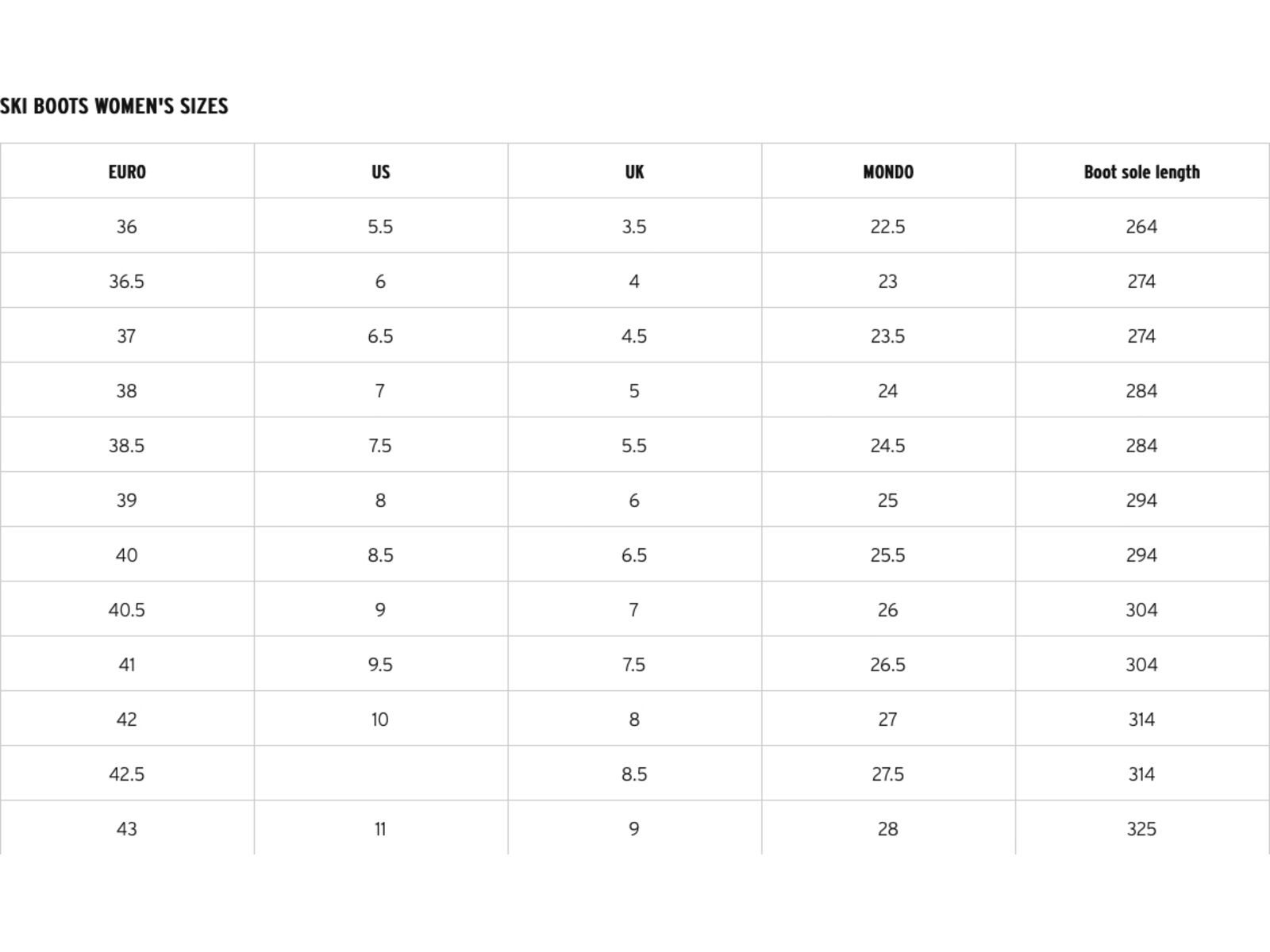Click the MONDO column header
The width and height of the screenshot is (1270, 952).
coord(888,171)
